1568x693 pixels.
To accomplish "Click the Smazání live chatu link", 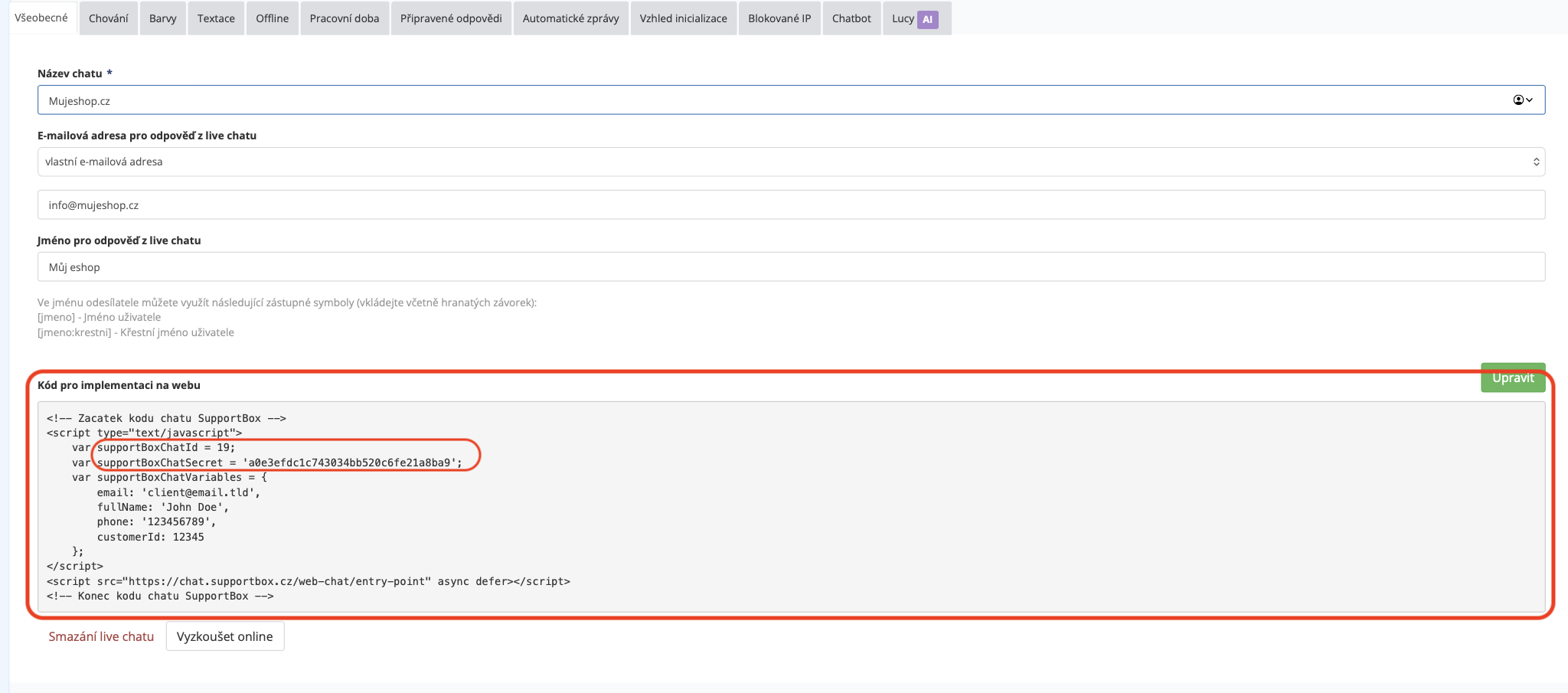I will coord(101,636).
